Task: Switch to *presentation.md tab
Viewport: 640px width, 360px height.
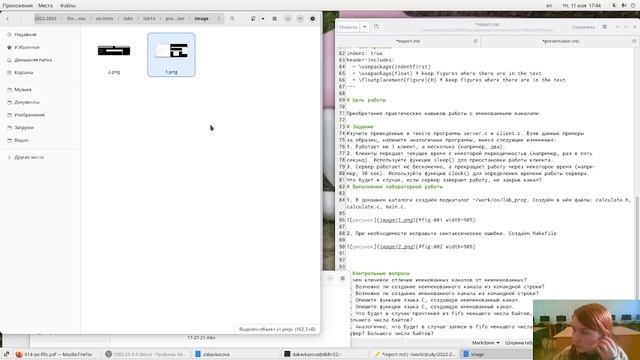Action: tap(560, 41)
